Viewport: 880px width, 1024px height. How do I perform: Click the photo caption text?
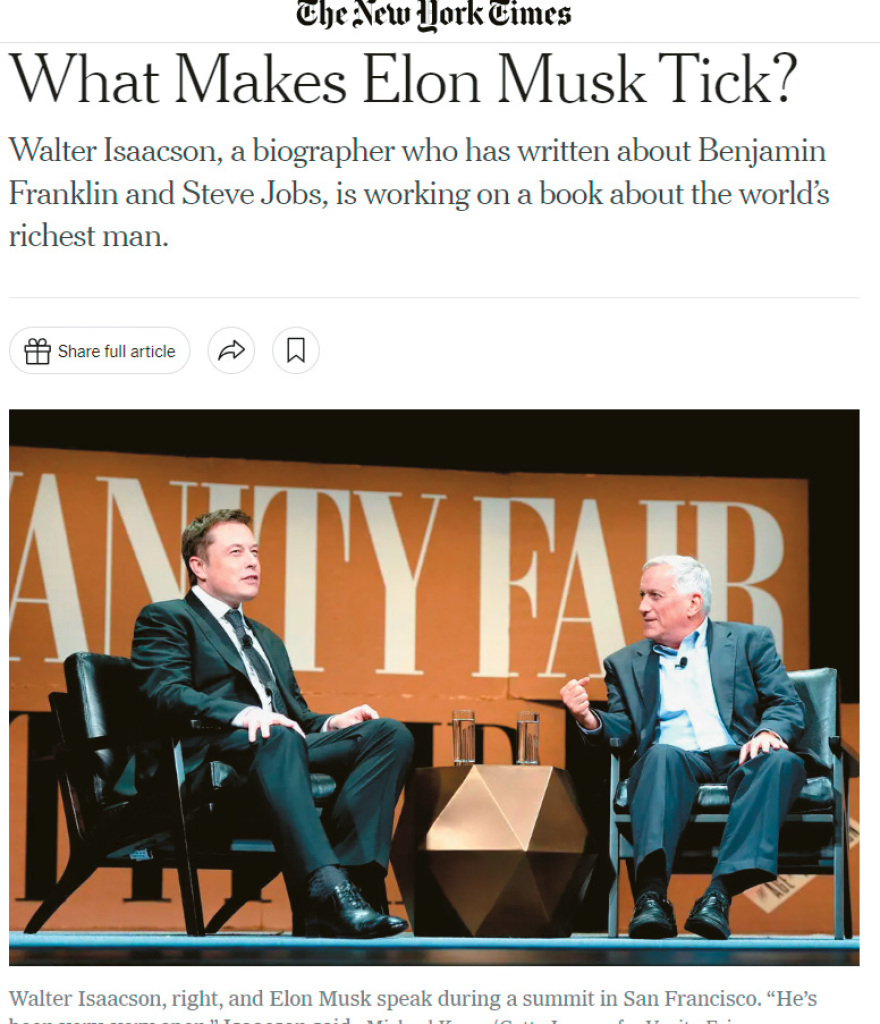point(413,1008)
